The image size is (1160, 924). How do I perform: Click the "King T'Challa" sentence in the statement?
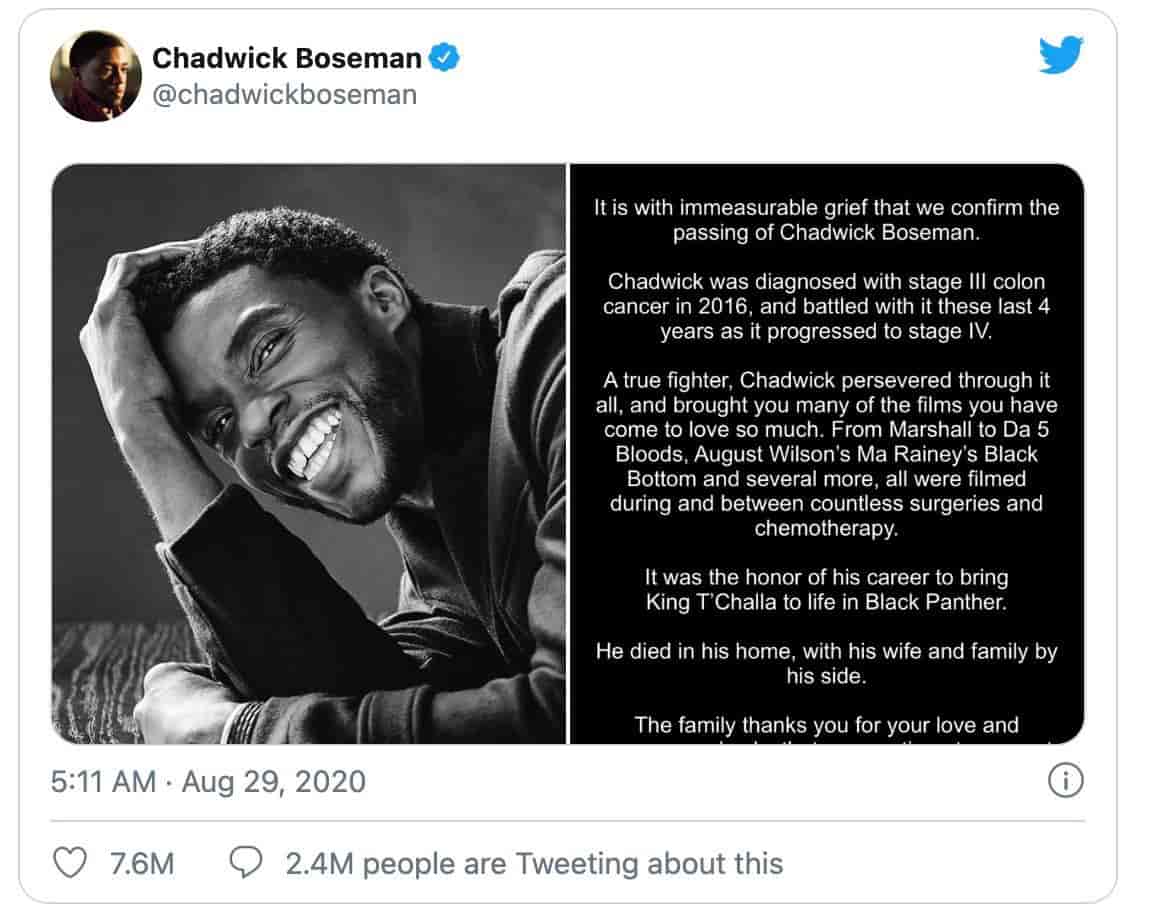825,603
